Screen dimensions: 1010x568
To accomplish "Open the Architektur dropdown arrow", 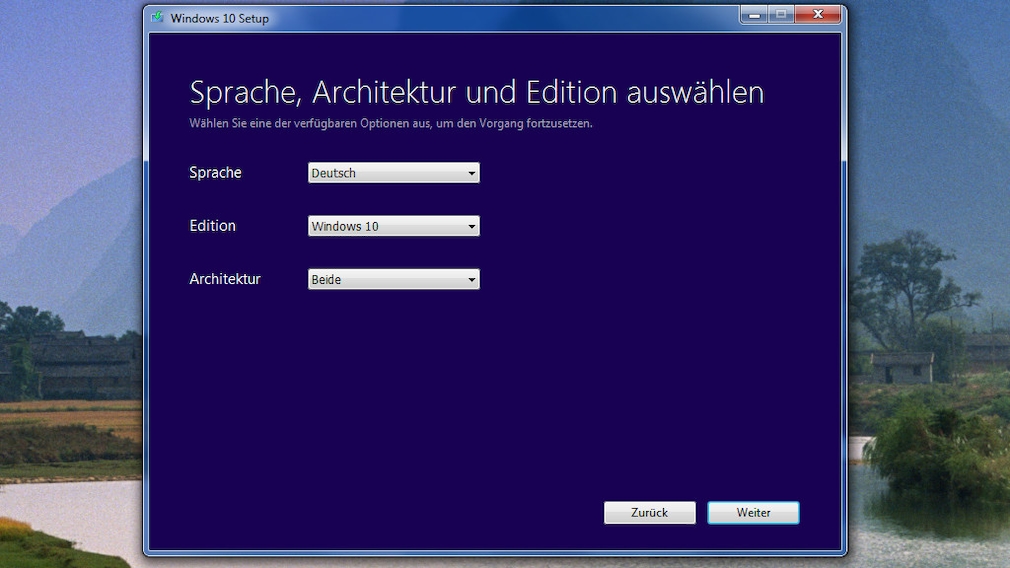I will pos(471,280).
